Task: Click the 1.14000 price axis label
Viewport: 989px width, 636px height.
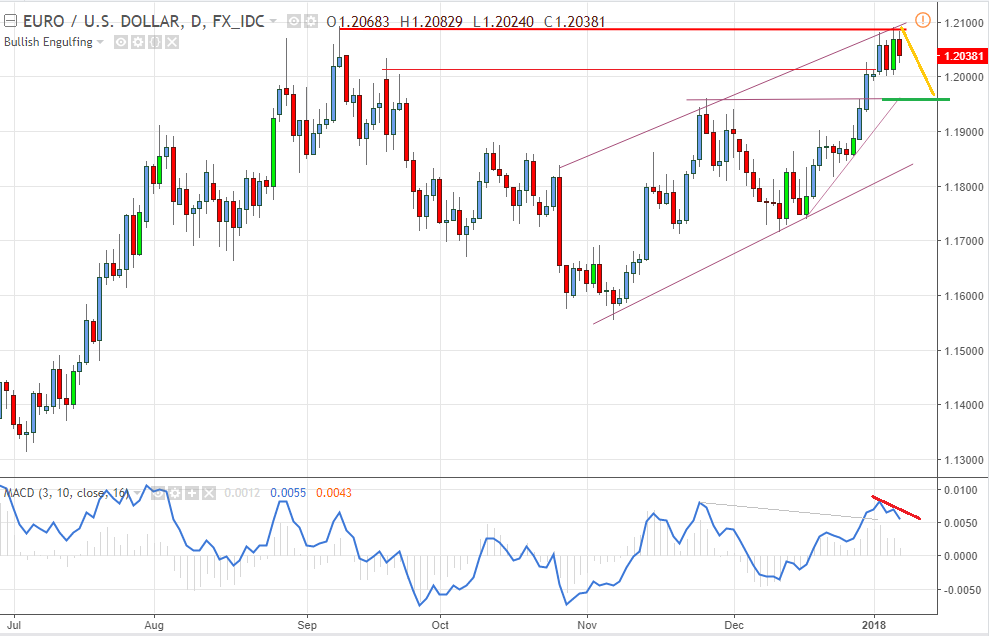Action: point(964,405)
